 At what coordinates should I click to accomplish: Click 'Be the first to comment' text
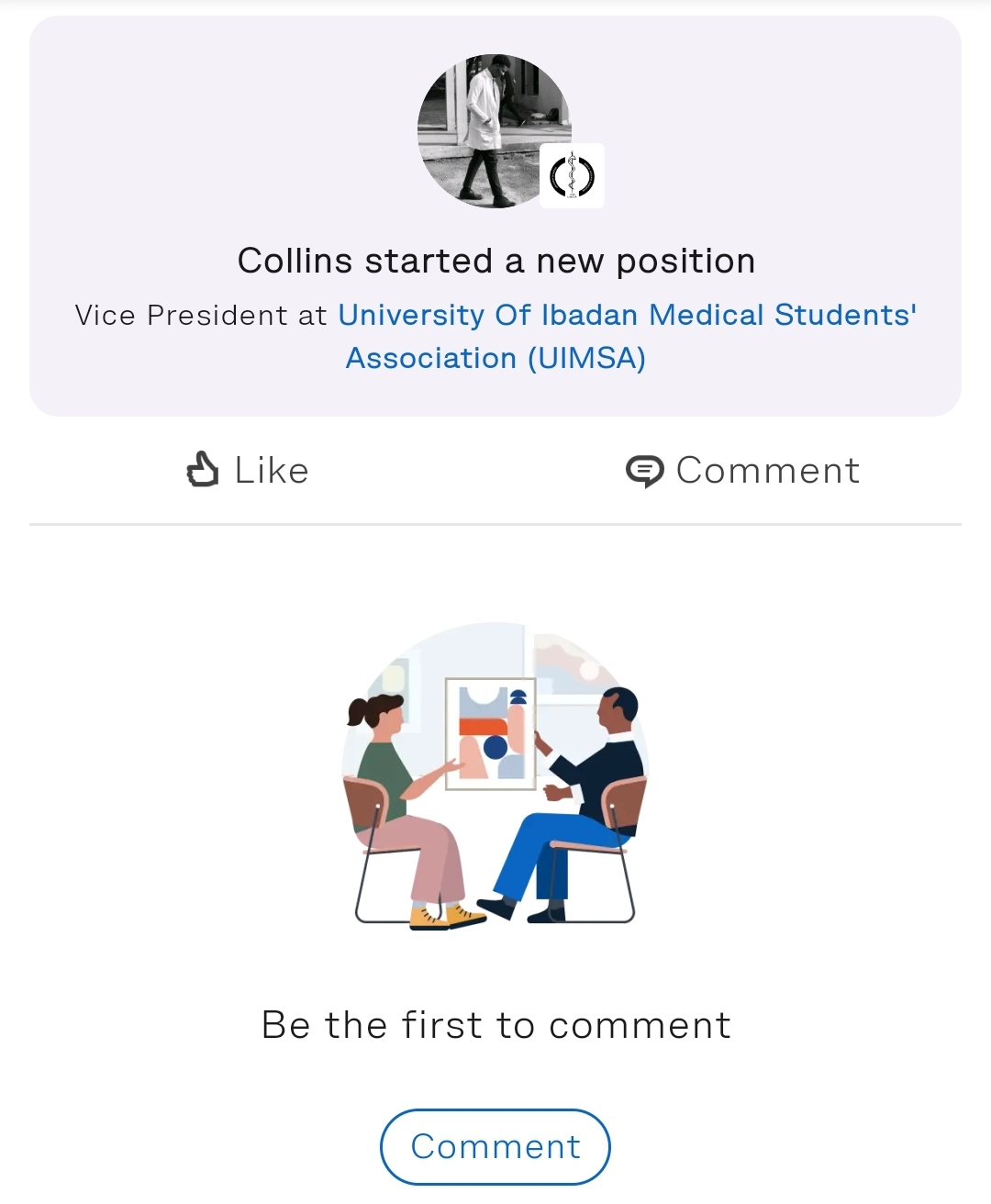pyautogui.click(x=495, y=1025)
